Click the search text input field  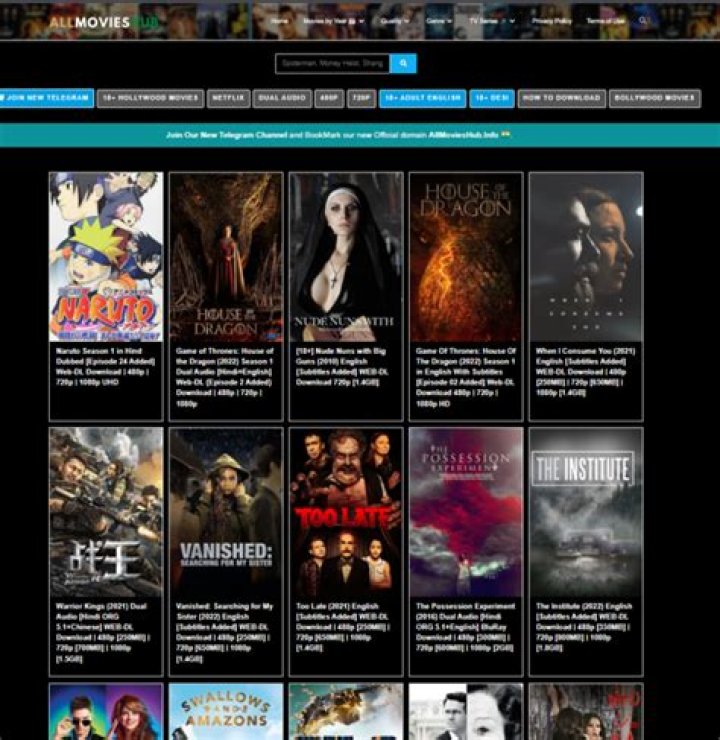pyautogui.click(x=332, y=63)
